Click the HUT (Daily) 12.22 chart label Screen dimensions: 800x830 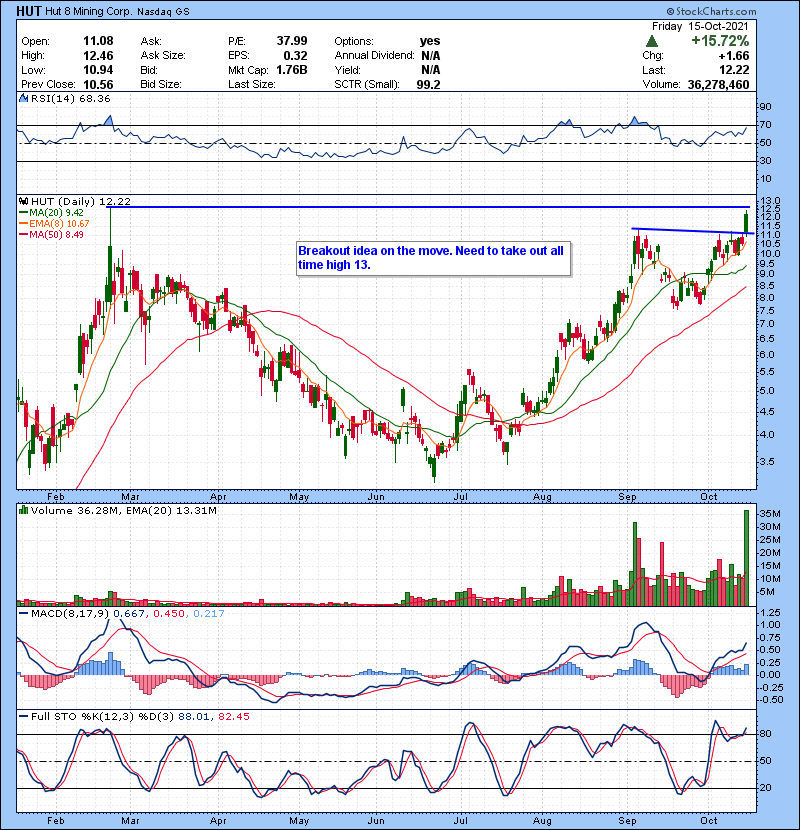(80, 201)
